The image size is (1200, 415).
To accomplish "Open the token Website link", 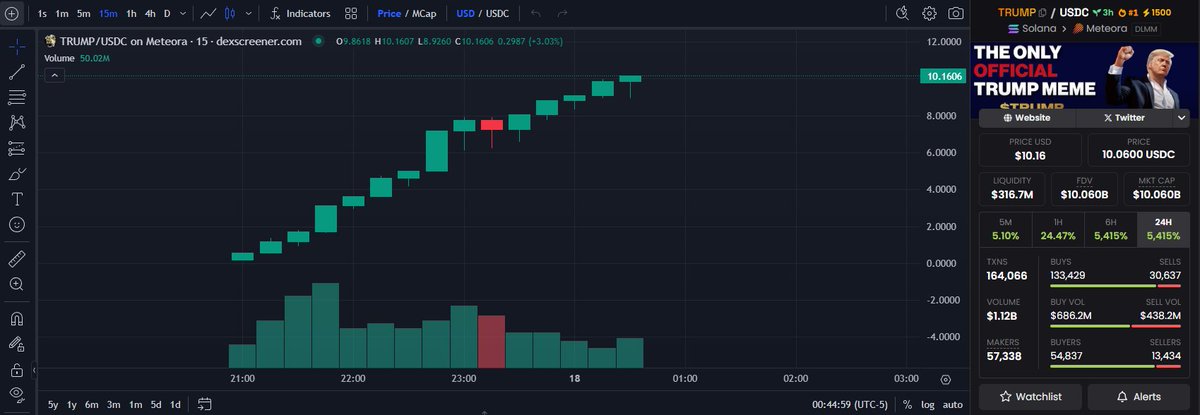I will [x=1027, y=117].
